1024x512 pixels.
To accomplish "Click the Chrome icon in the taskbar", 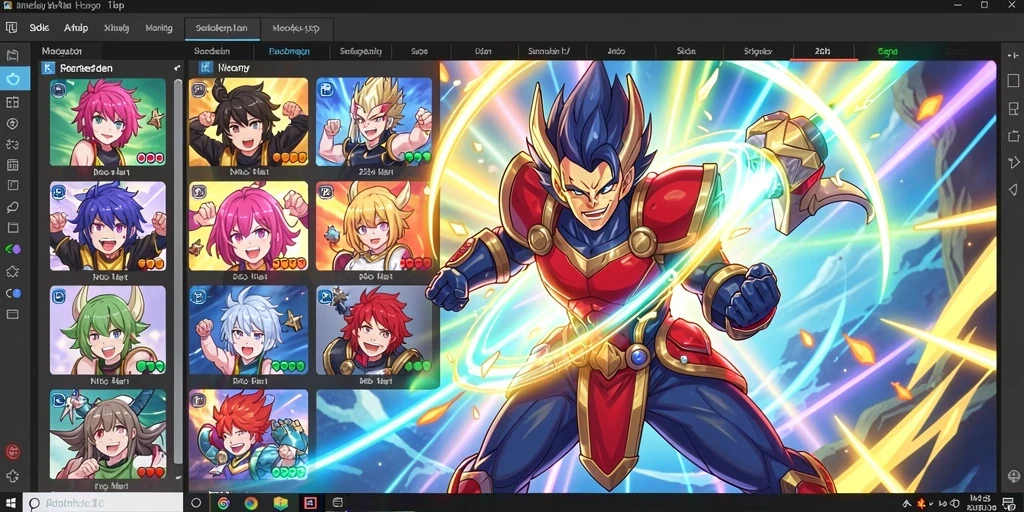I will (223, 503).
